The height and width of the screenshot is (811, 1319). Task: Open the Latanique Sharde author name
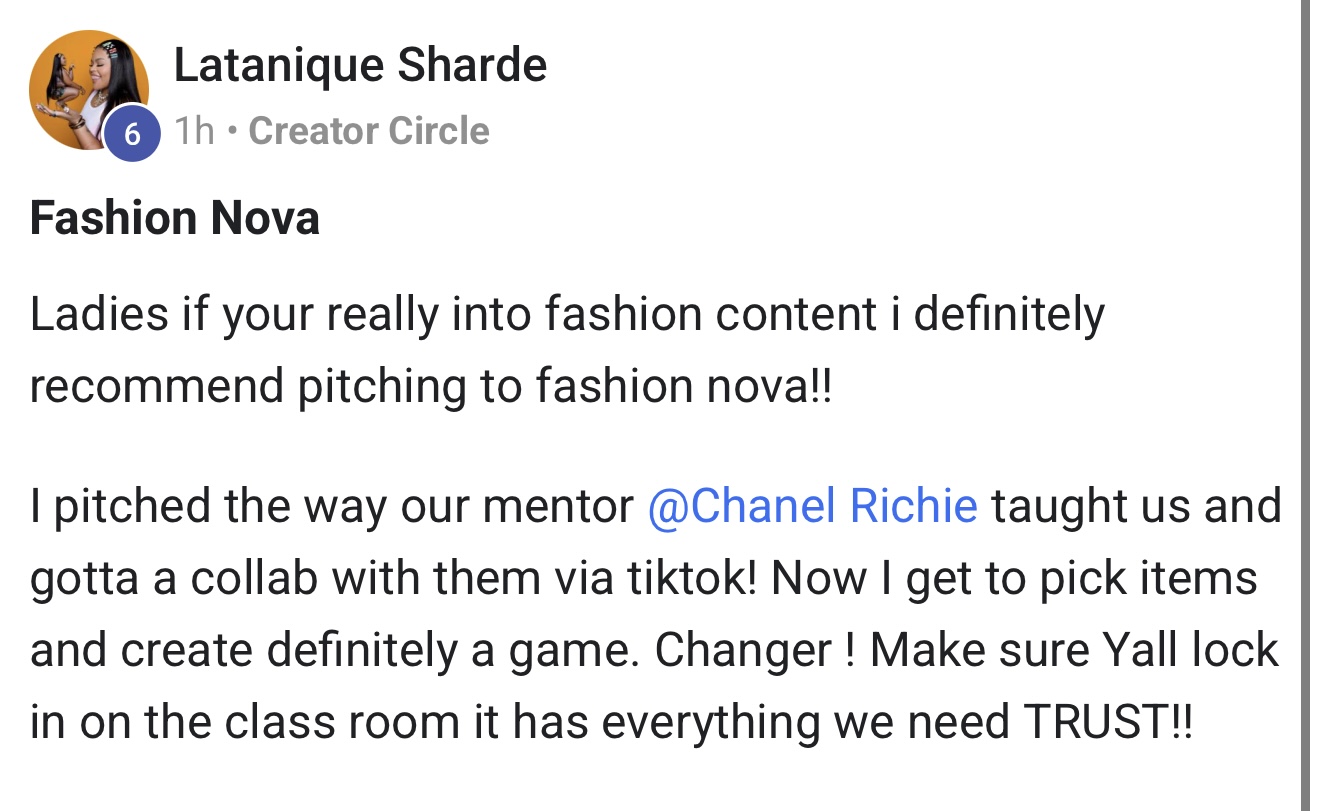pos(360,66)
